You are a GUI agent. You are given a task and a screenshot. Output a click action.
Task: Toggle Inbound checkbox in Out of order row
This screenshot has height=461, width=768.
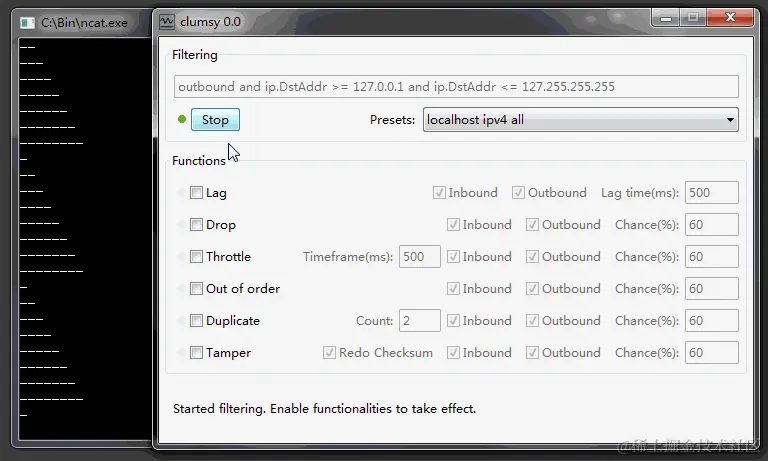[454, 289]
